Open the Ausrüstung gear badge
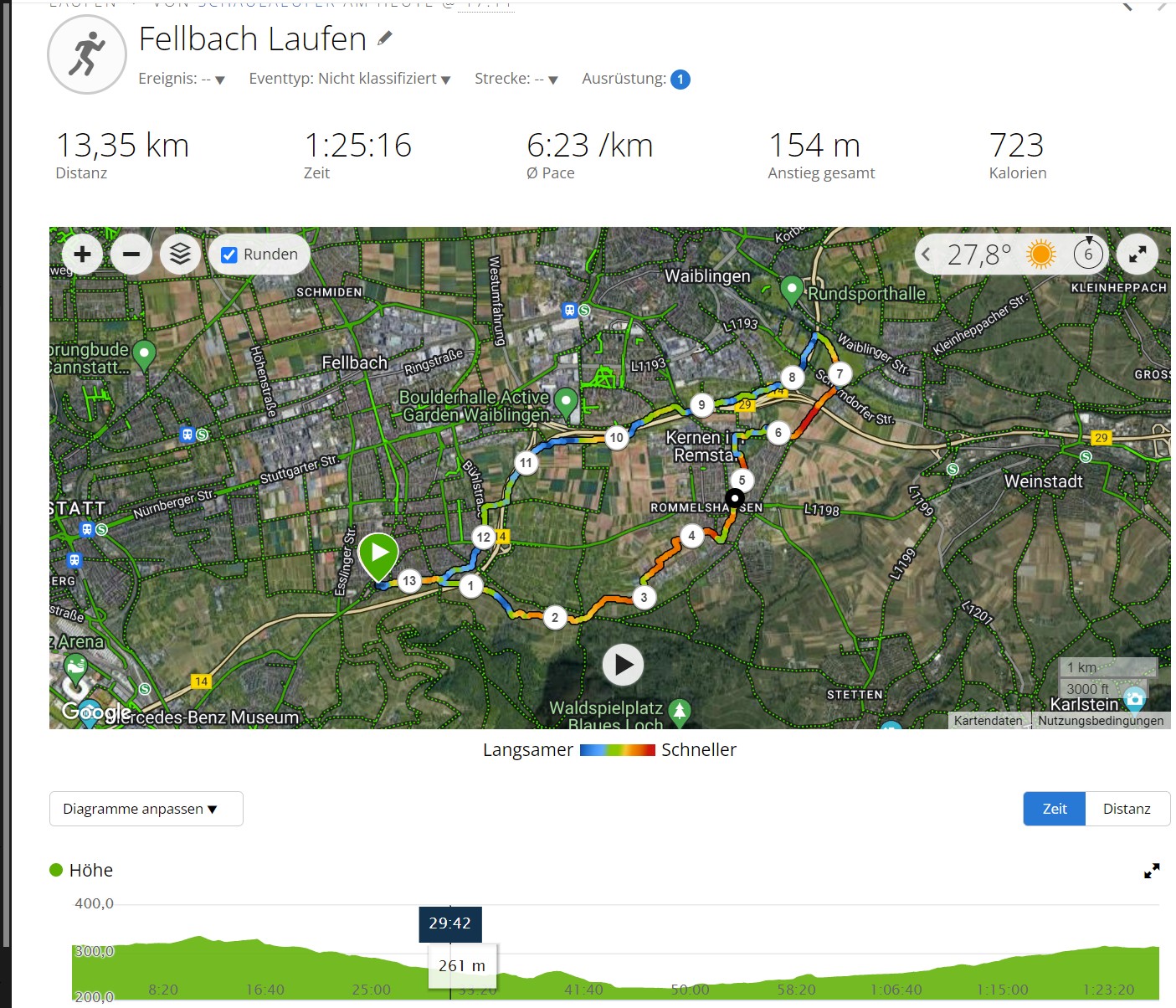1176x1008 pixels. [x=680, y=80]
